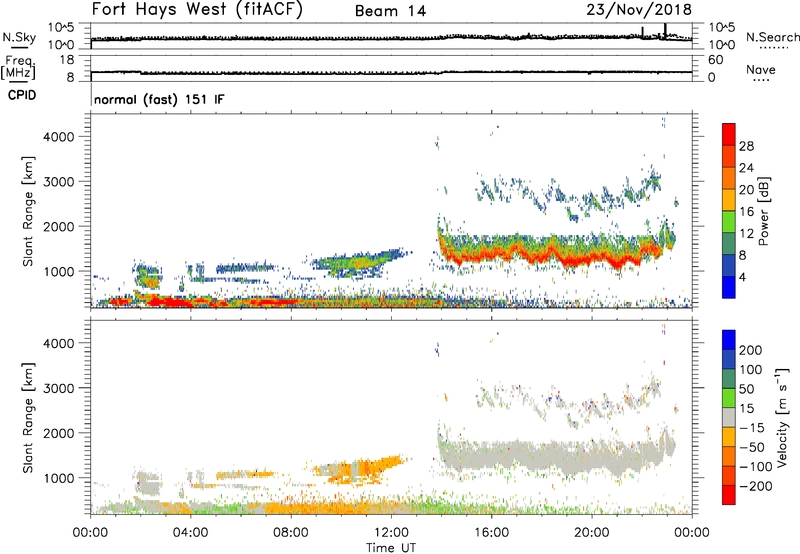Click the 'Fort Hays West (fitACF)' title
The image size is (800, 554).
click(197, 10)
